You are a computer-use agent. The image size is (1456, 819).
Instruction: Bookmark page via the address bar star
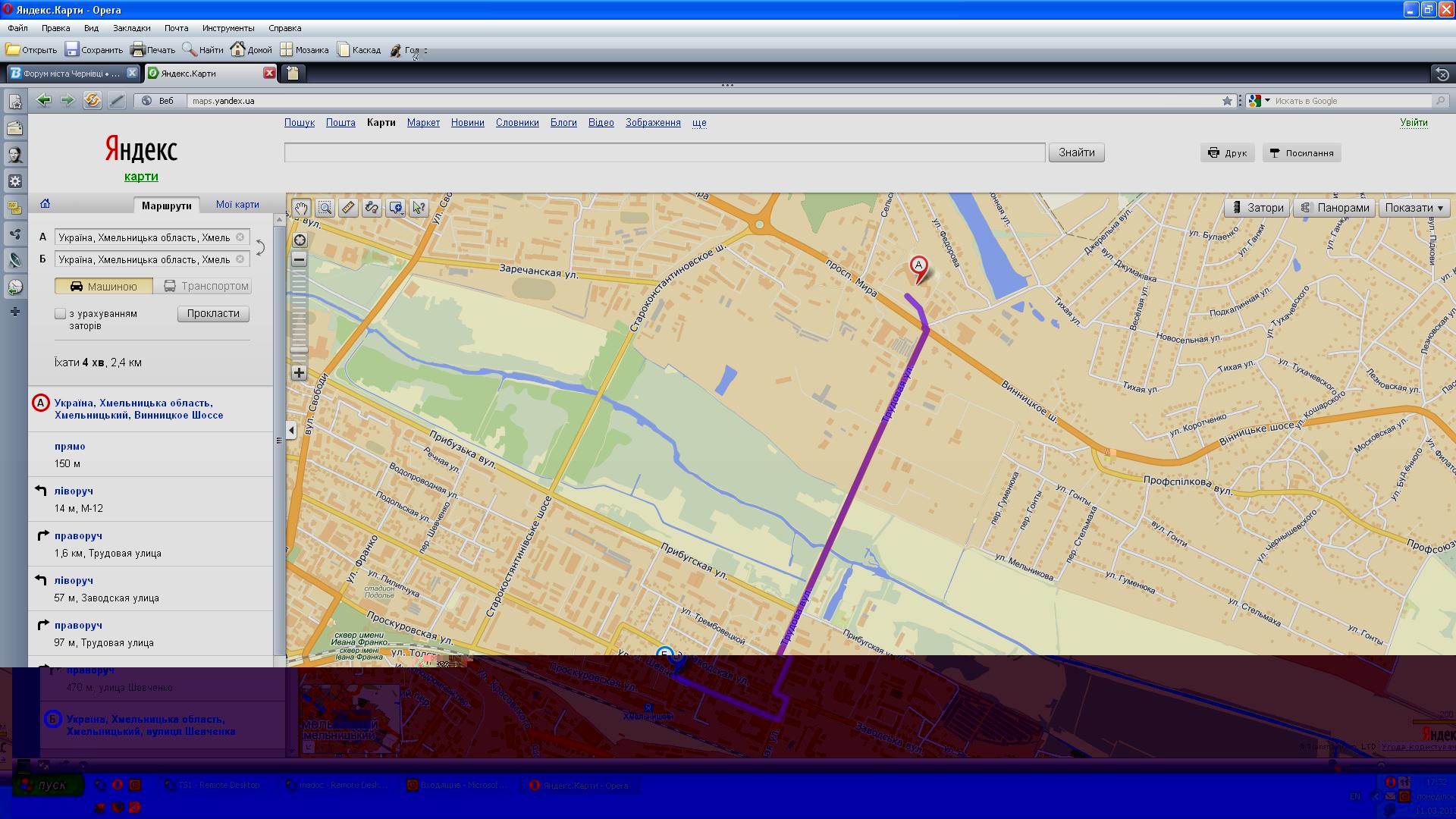[1227, 101]
